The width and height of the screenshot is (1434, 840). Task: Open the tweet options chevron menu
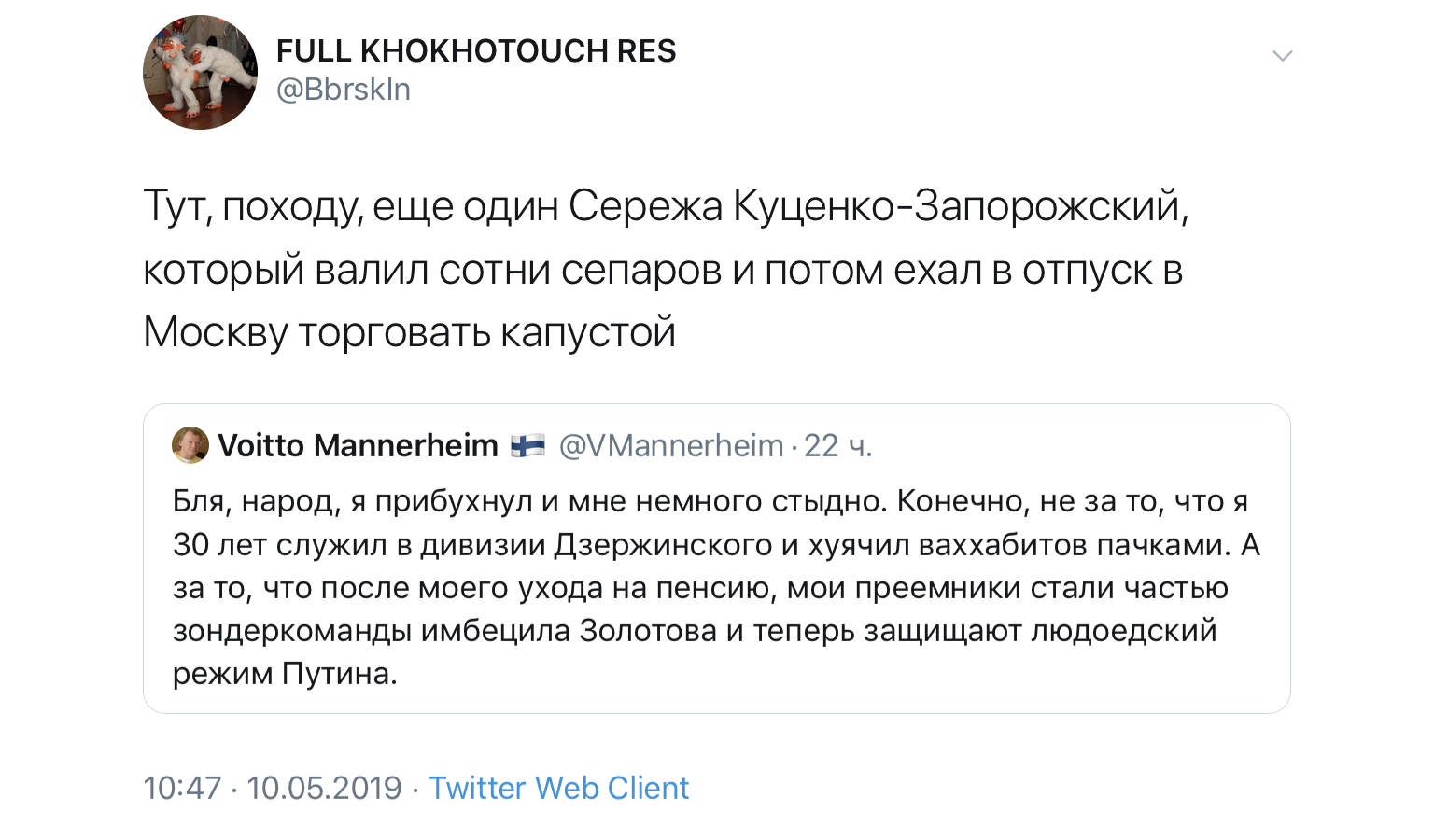[x=1283, y=56]
